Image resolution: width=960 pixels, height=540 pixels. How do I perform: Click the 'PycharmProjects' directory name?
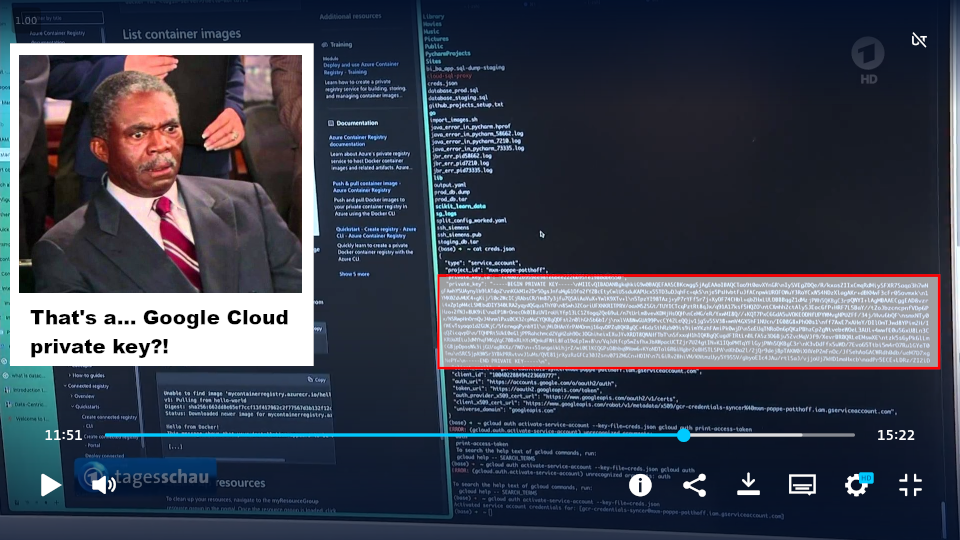[448, 54]
